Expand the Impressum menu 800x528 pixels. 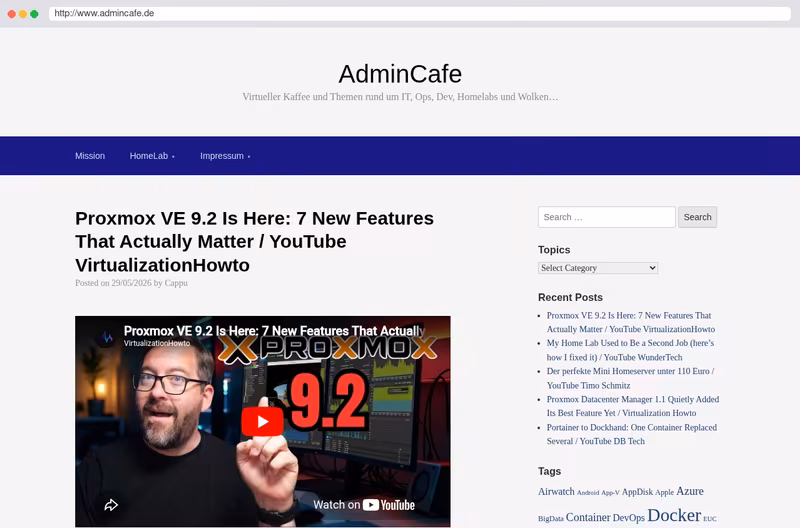point(225,156)
